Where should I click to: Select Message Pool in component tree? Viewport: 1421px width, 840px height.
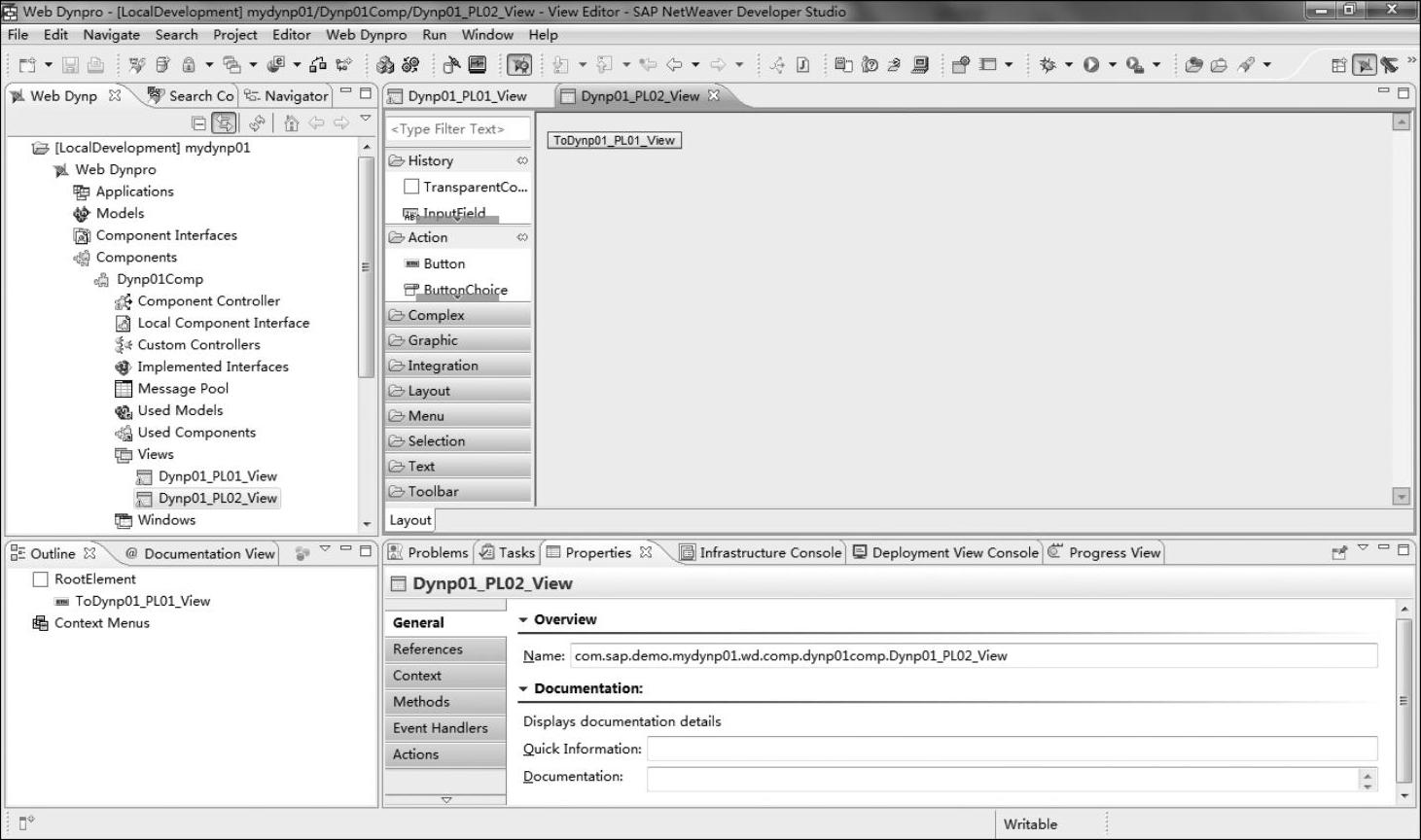[182, 388]
